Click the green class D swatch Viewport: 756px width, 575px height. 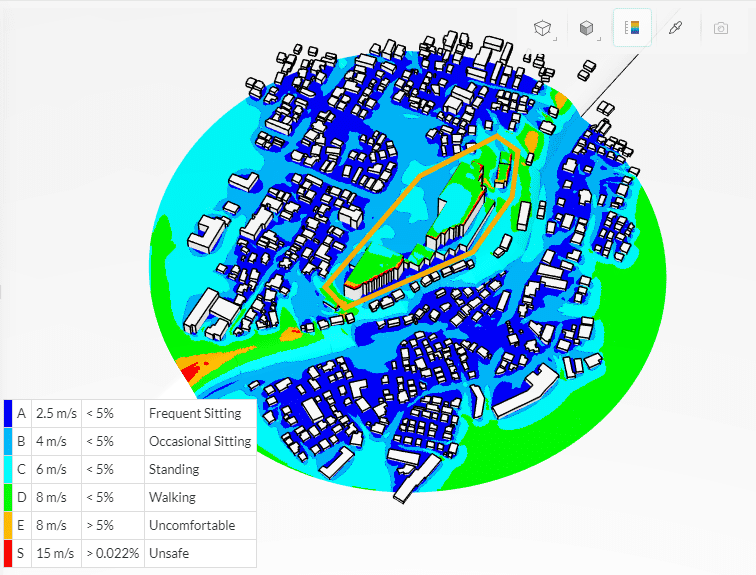pos(8,497)
